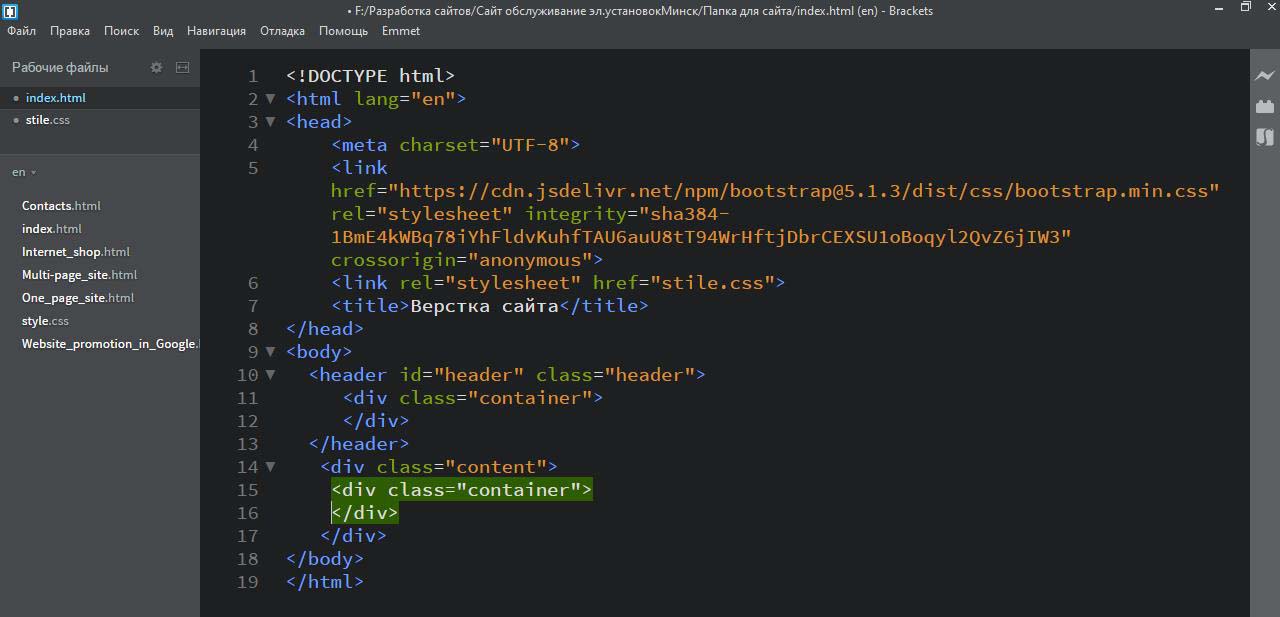Click the split view icon beside the gear

click(x=182, y=67)
